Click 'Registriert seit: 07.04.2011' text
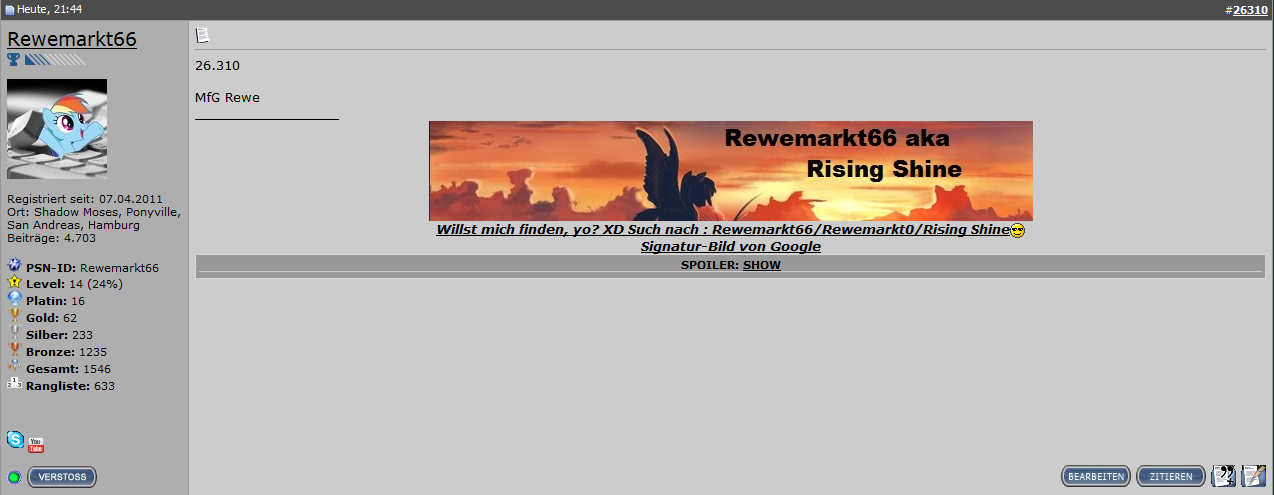This screenshot has width=1274, height=495. 85,199
